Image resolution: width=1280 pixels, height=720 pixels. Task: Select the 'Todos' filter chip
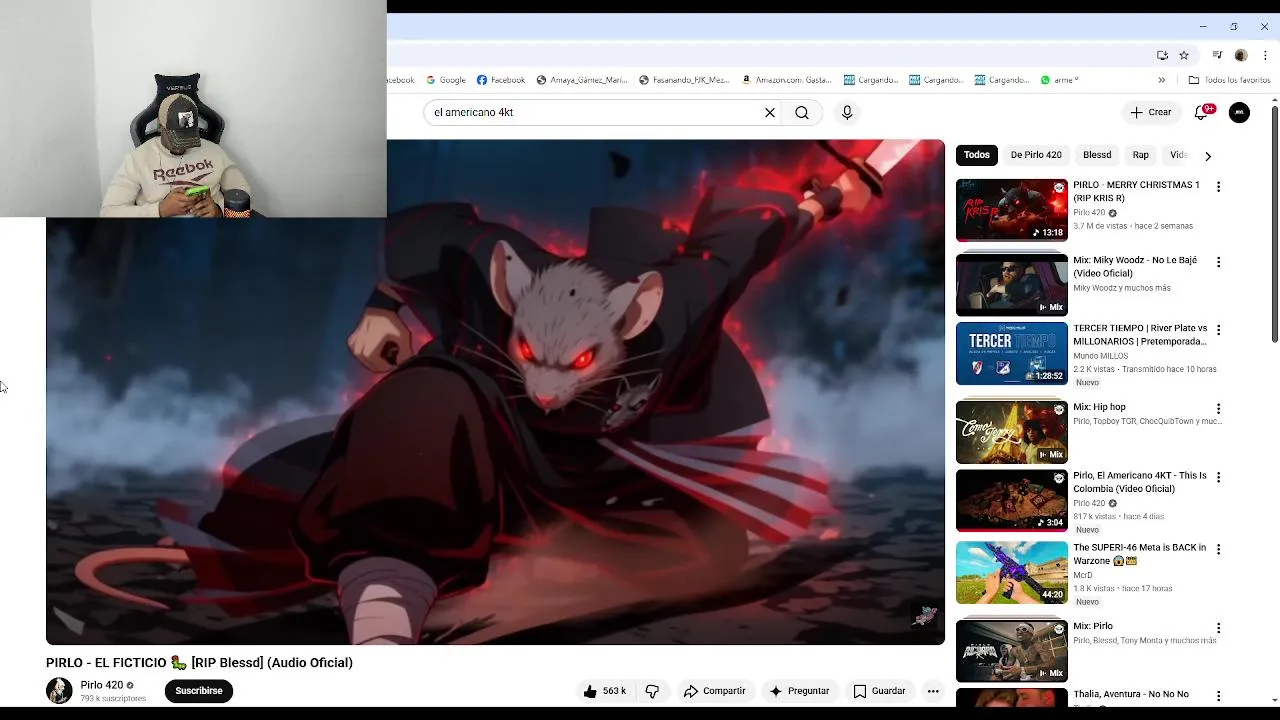(x=977, y=155)
